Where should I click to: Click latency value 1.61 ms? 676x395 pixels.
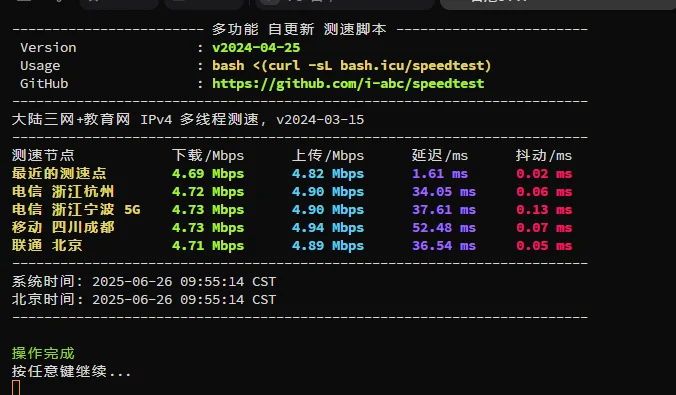440,174
